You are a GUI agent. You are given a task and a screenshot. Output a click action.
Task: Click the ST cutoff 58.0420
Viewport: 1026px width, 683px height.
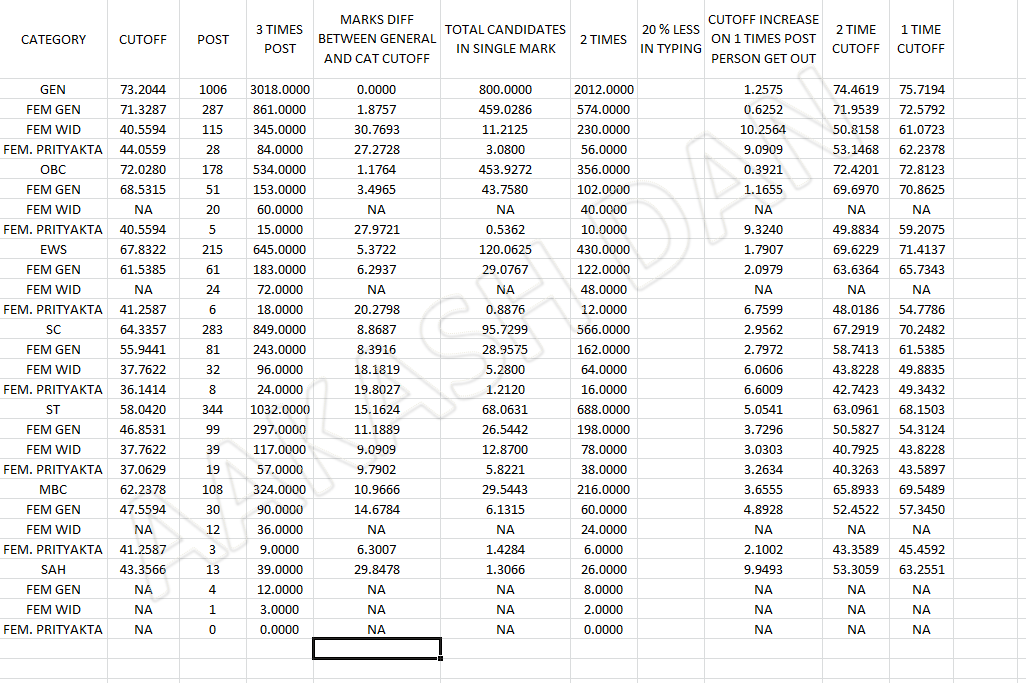tap(143, 410)
